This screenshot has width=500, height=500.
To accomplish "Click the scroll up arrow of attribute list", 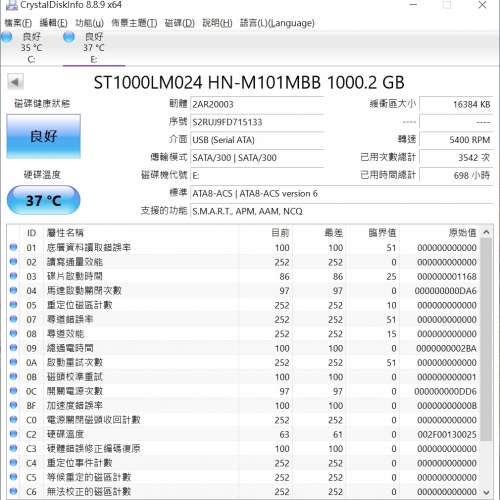I will click(x=486, y=232).
